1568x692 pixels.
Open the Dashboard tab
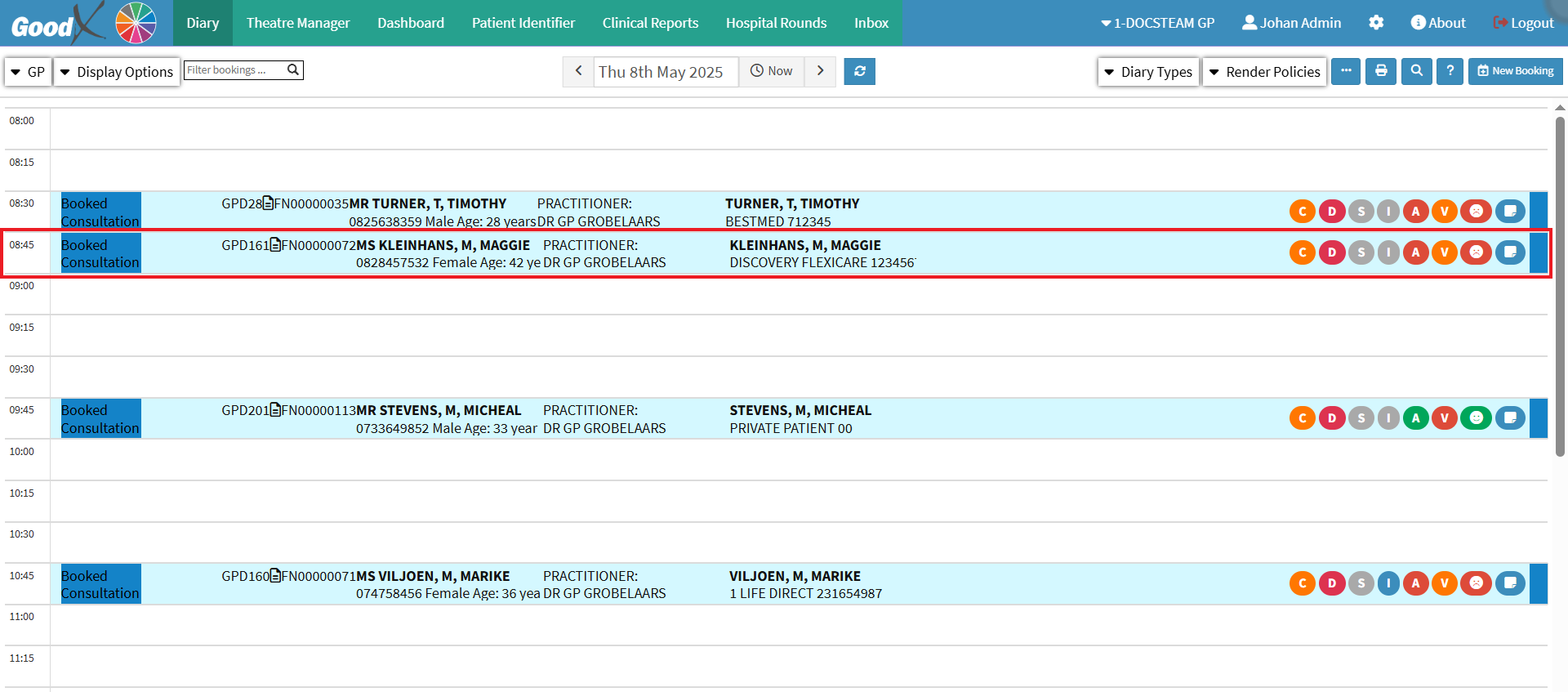point(411,23)
